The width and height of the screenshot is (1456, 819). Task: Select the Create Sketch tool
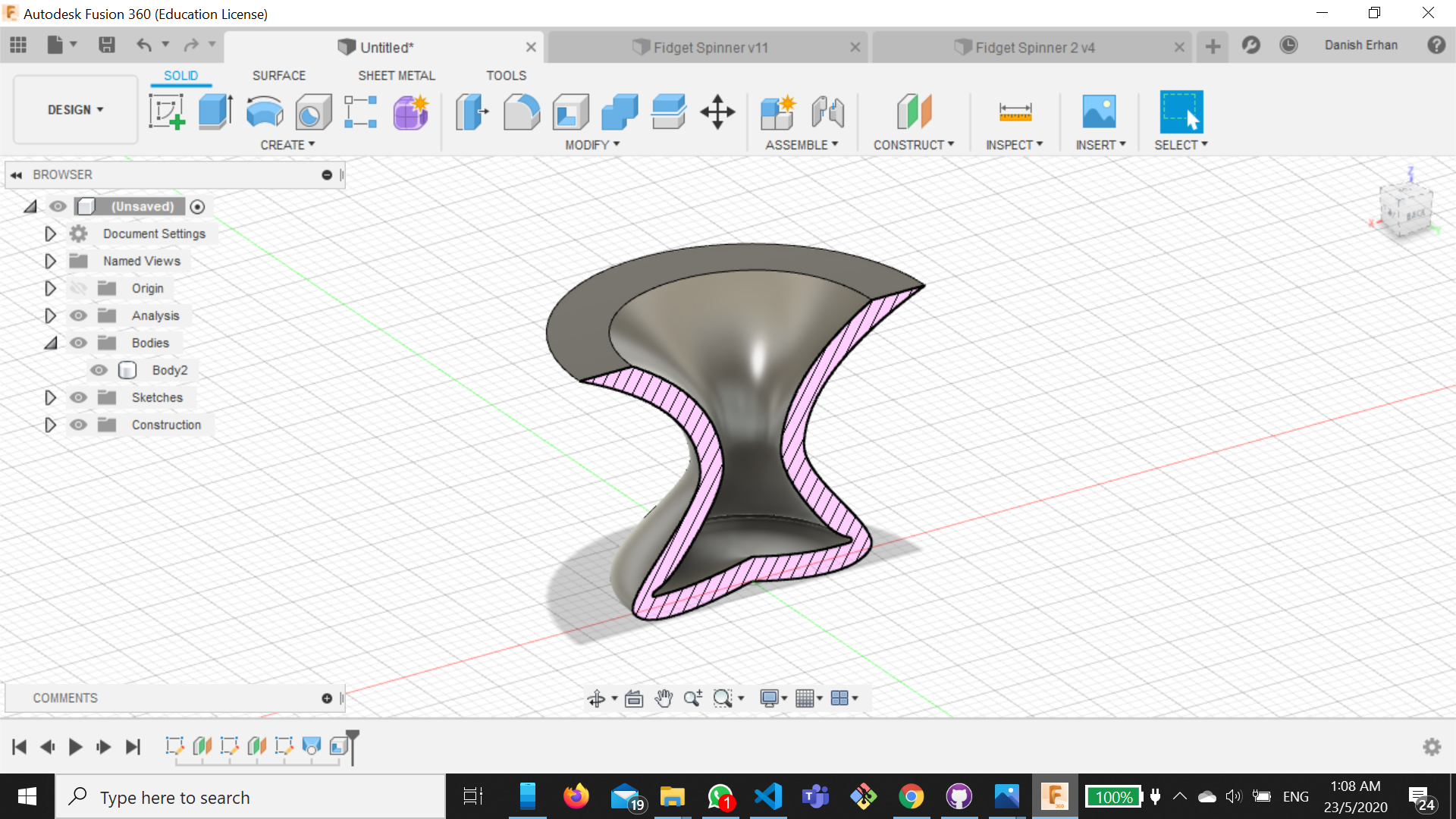[167, 111]
